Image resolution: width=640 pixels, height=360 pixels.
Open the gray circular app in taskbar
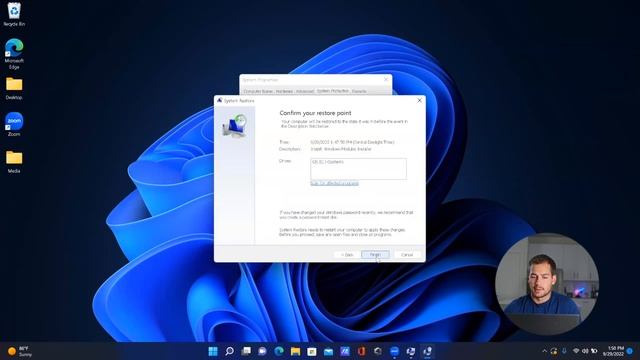[x=378, y=351]
